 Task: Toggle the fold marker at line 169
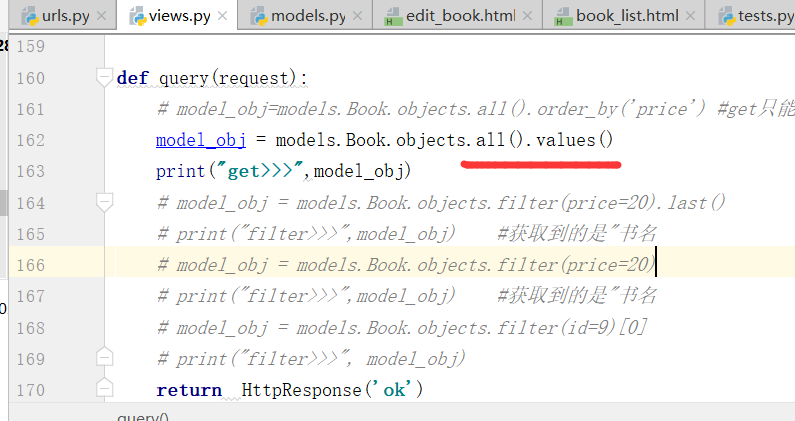104,358
